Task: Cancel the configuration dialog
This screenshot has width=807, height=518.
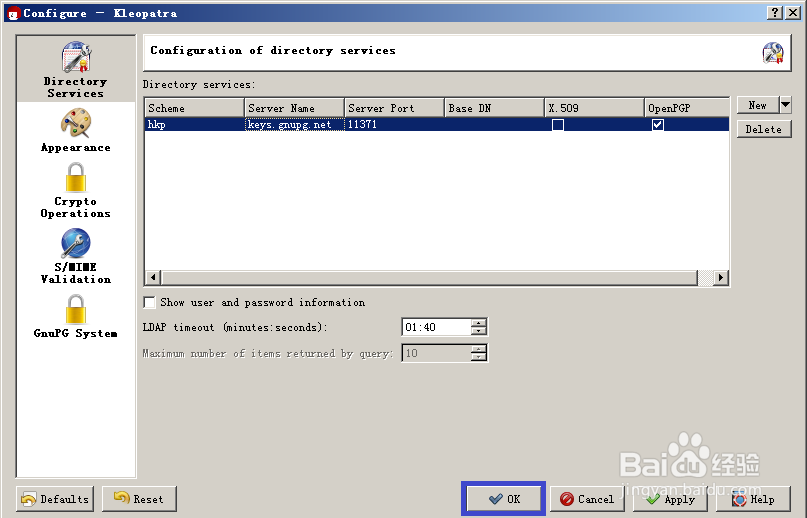Action: [x=587, y=498]
